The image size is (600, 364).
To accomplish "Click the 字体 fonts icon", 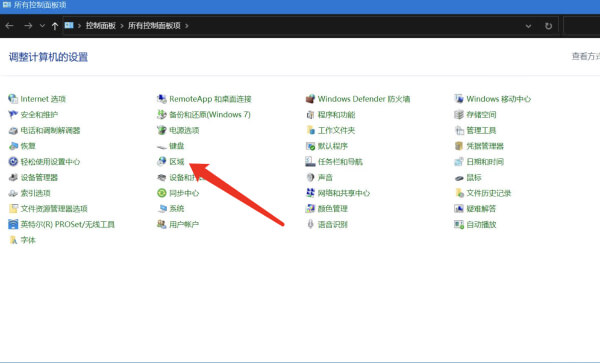I will click(13, 240).
